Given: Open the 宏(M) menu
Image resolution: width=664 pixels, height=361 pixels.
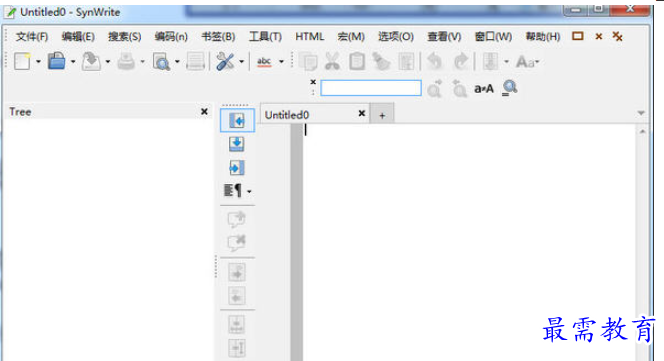Looking at the screenshot, I should (x=351, y=37).
